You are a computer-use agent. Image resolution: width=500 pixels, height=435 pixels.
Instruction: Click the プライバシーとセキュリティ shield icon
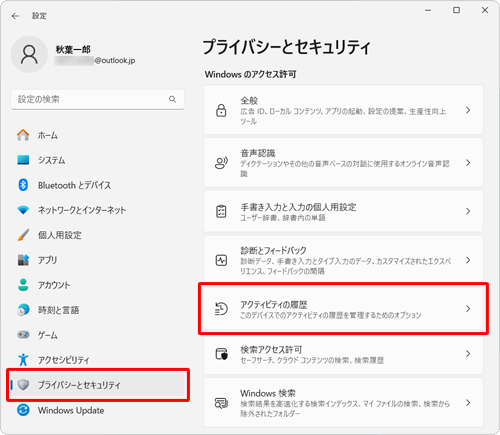[23, 385]
